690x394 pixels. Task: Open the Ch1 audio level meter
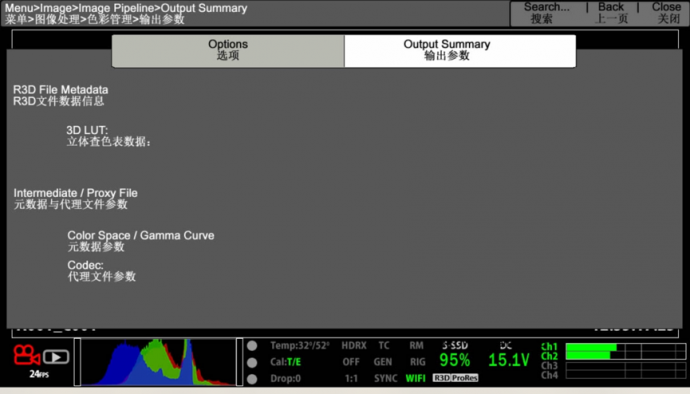coord(625,347)
